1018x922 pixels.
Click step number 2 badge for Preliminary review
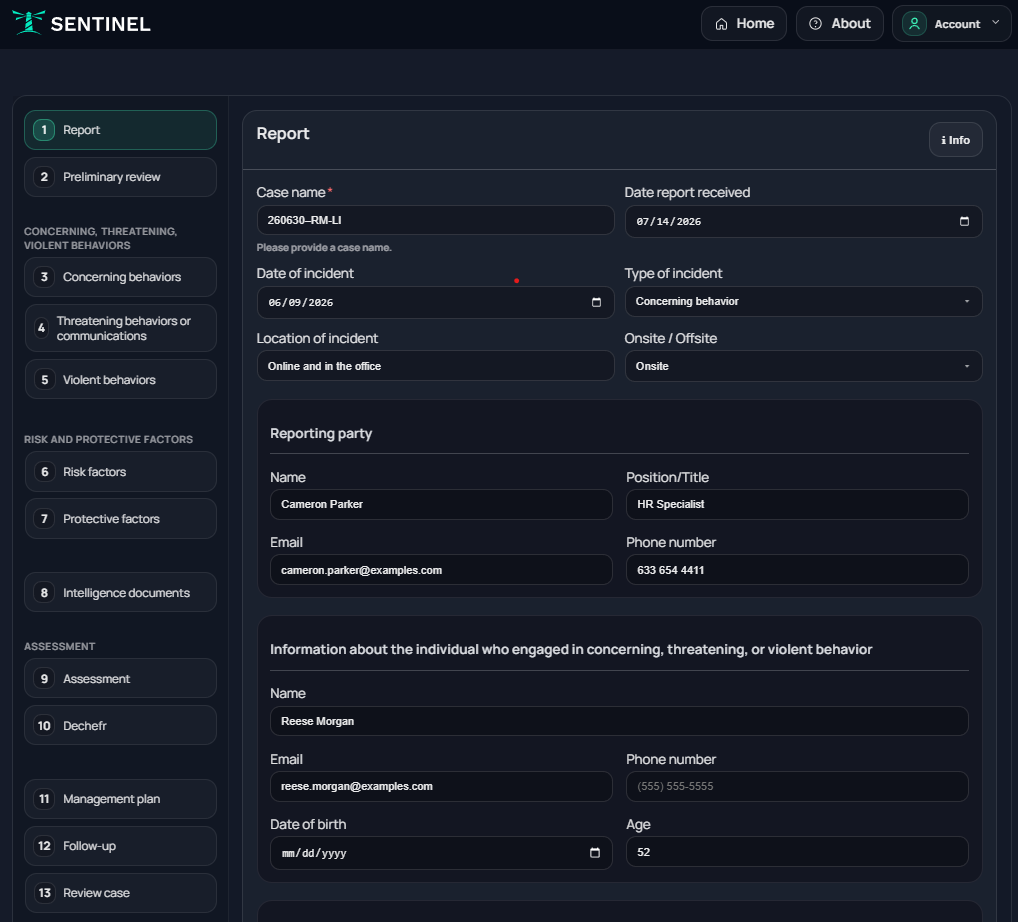(x=44, y=177)
